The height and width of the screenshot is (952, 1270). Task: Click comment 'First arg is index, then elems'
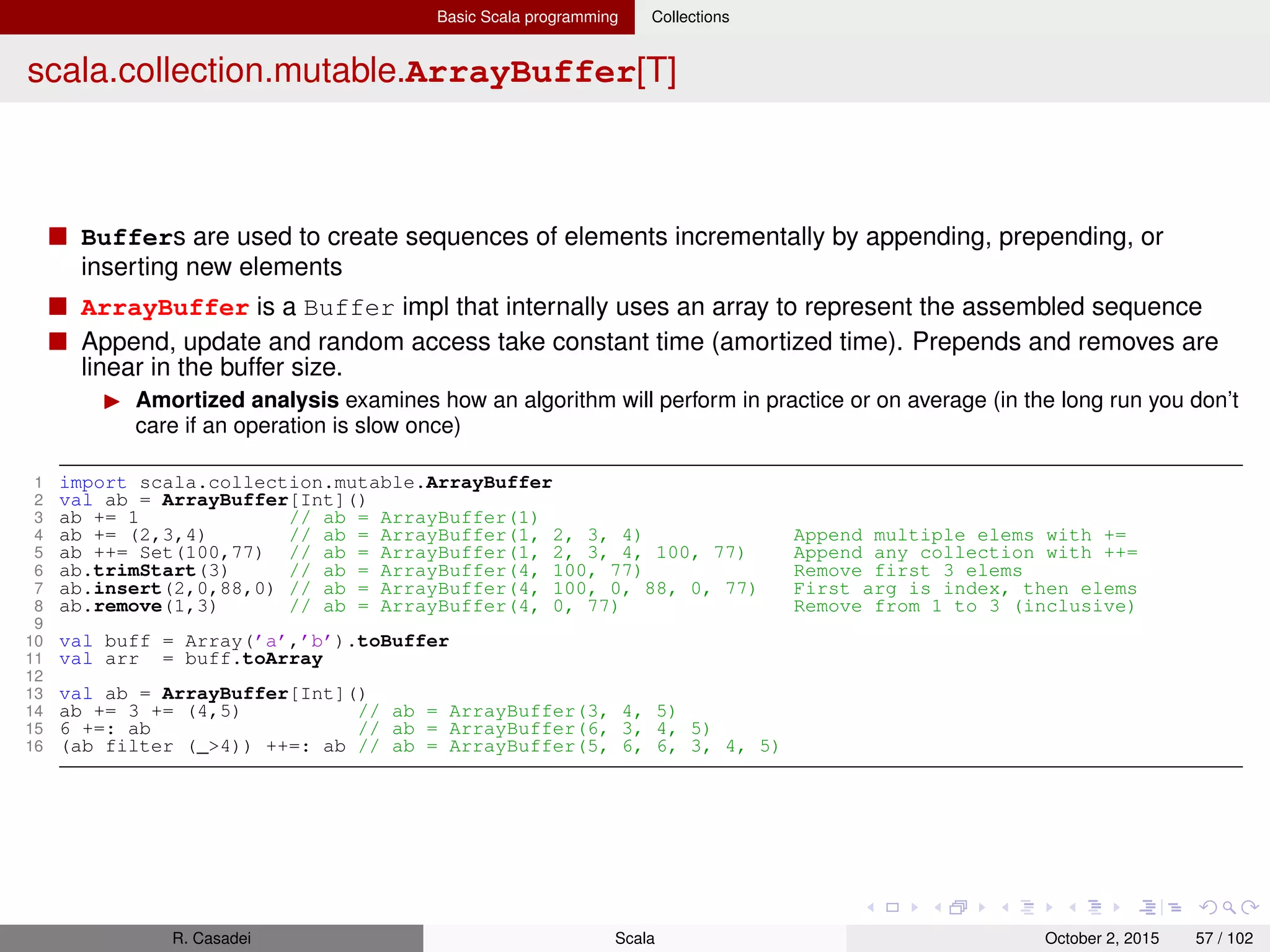point(966,588)
